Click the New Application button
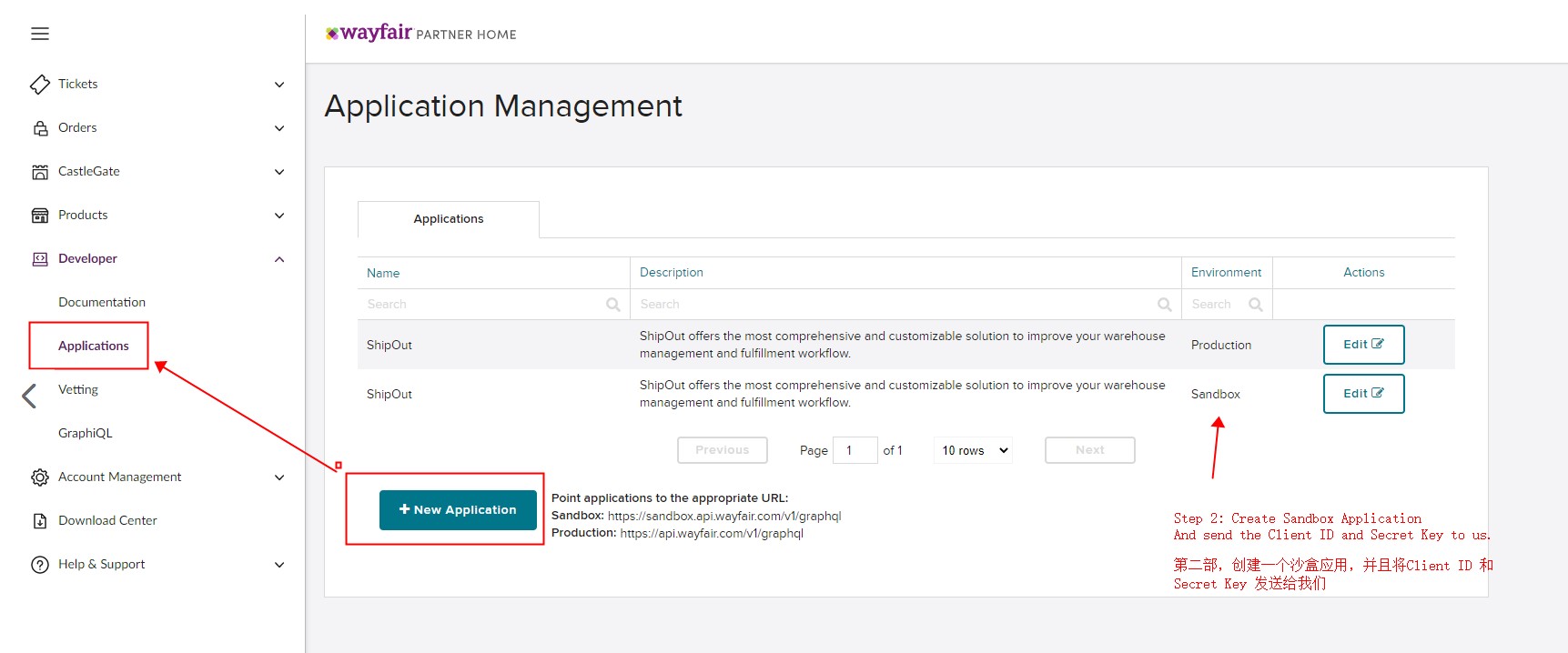 coord(458,509)
